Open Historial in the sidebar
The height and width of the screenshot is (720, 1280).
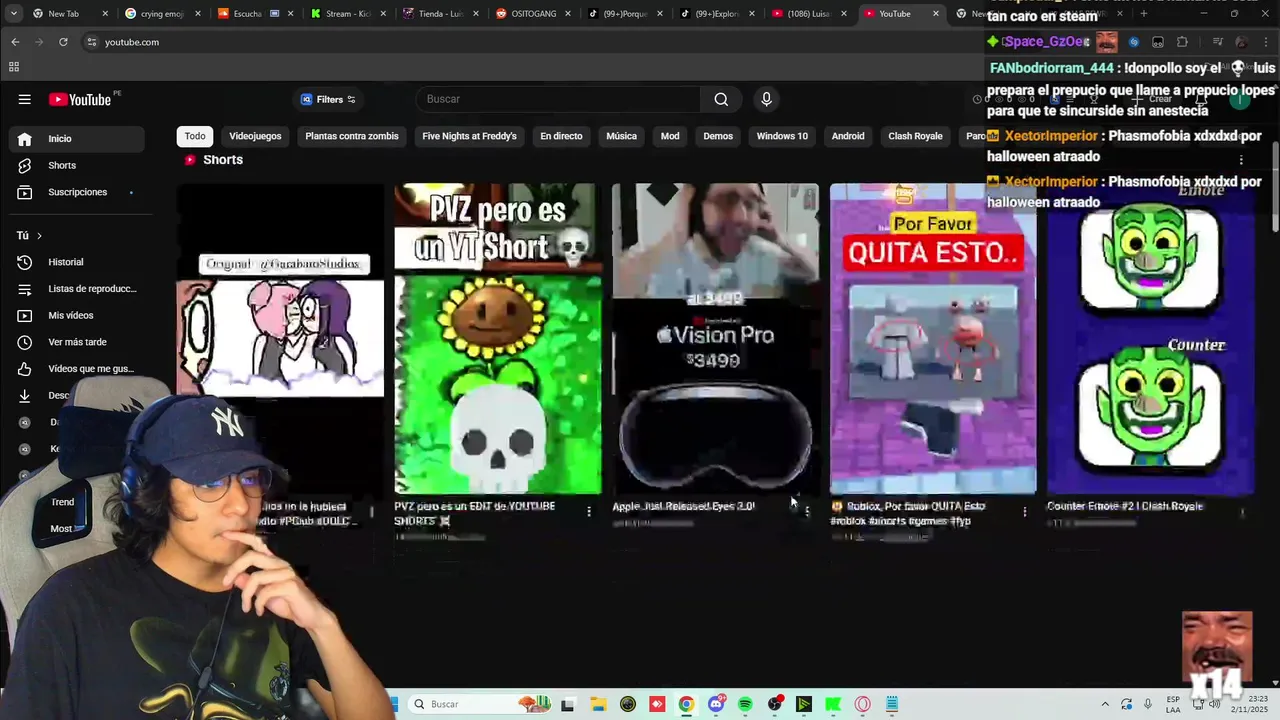[76, 262]
